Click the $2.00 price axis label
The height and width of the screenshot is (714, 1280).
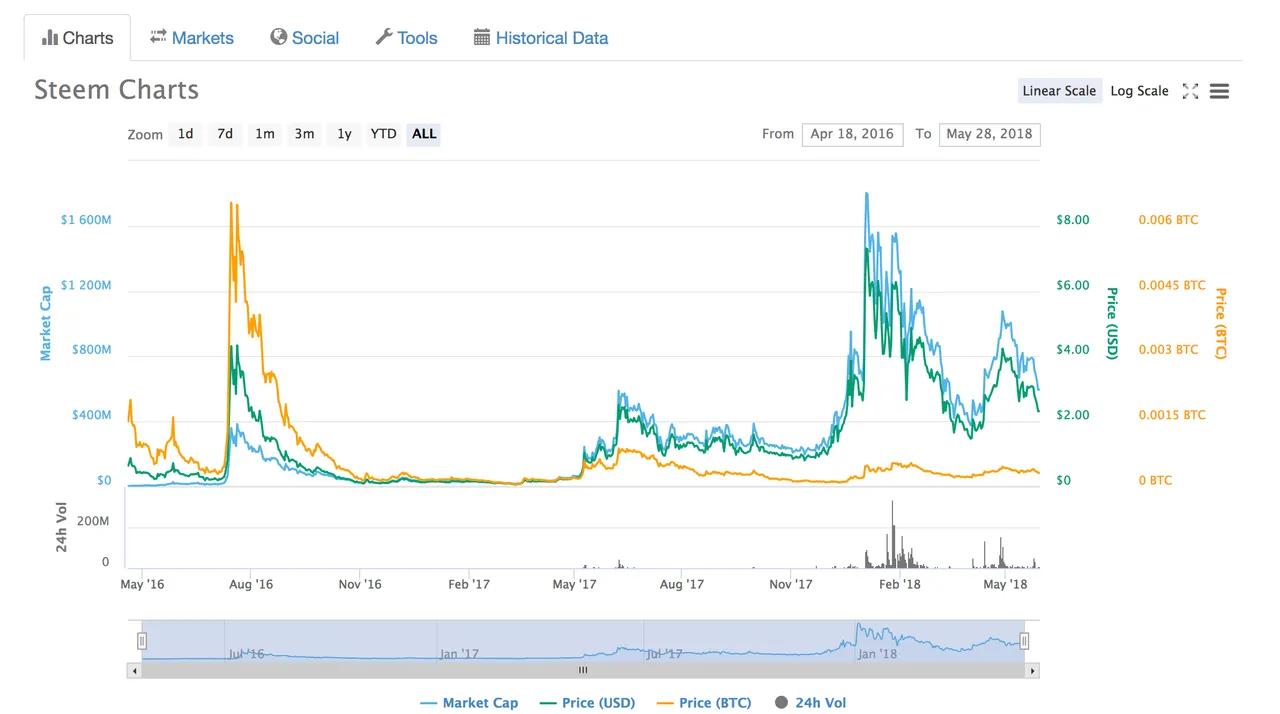coord(1073,415)
